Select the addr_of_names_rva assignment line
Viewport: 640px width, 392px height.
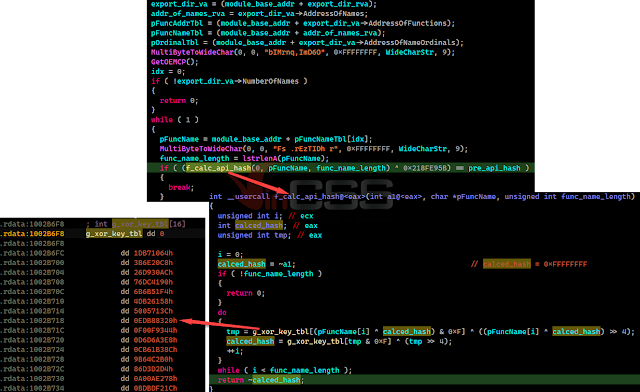[259, 13]
